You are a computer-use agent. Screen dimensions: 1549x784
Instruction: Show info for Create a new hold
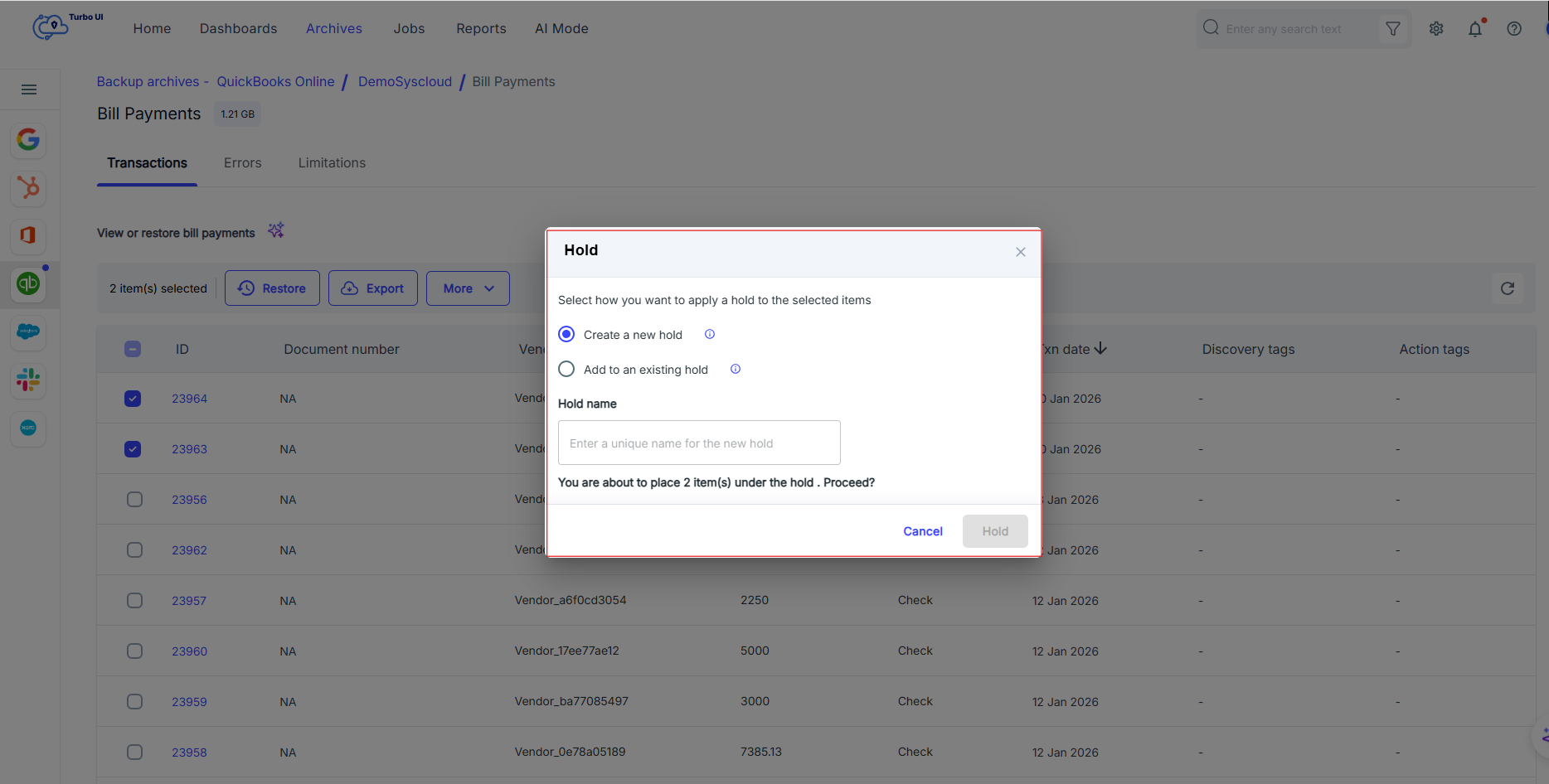tap(710, 334)
